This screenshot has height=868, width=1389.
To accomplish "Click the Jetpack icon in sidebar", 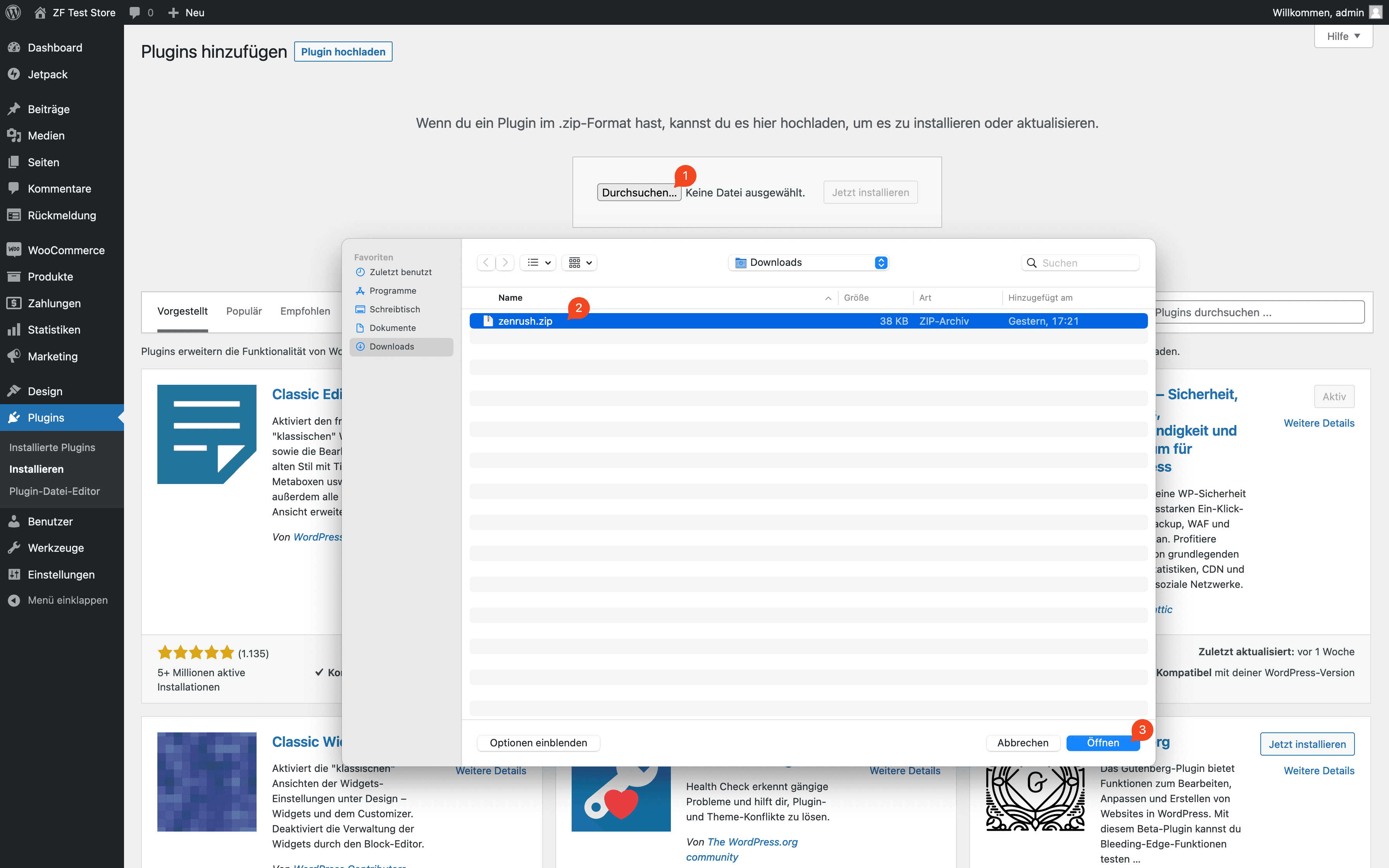I will (14, 74).
